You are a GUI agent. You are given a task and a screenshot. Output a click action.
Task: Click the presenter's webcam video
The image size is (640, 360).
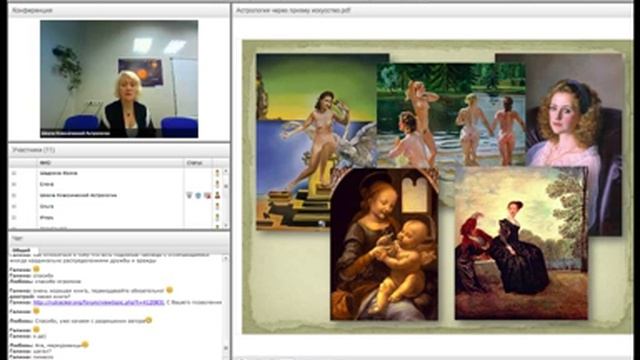(119, 79)
